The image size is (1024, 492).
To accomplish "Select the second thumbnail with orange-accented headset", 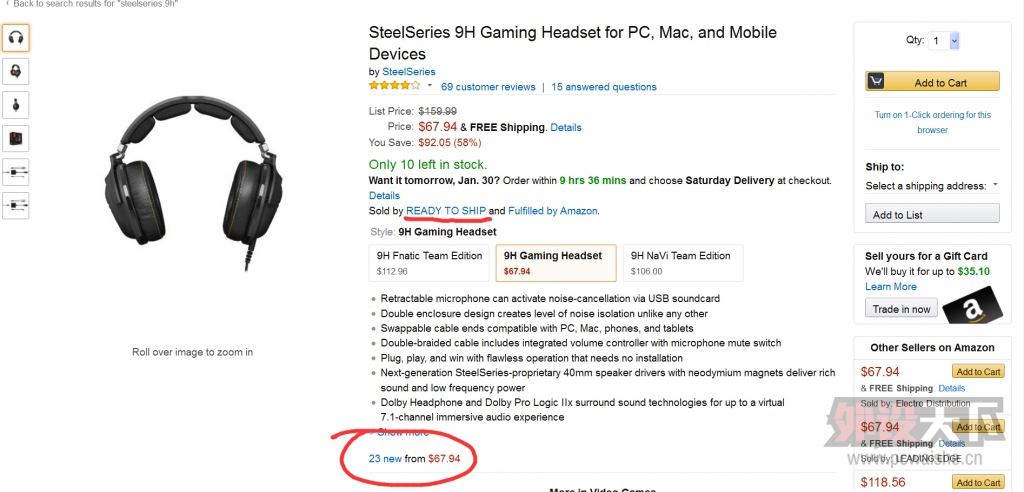I will (x=15, y=71).
